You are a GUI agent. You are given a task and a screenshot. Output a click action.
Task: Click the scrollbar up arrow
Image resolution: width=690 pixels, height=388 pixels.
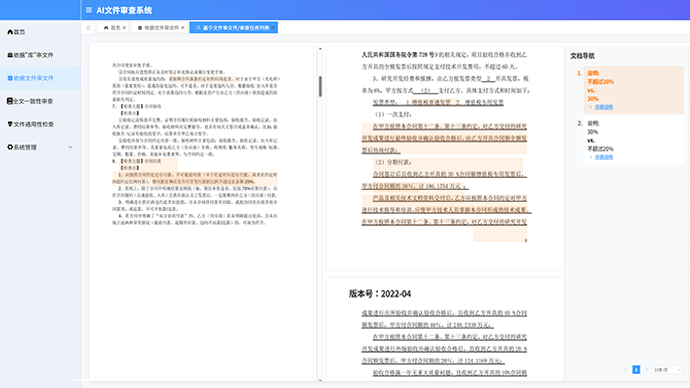tap(320, 49)
